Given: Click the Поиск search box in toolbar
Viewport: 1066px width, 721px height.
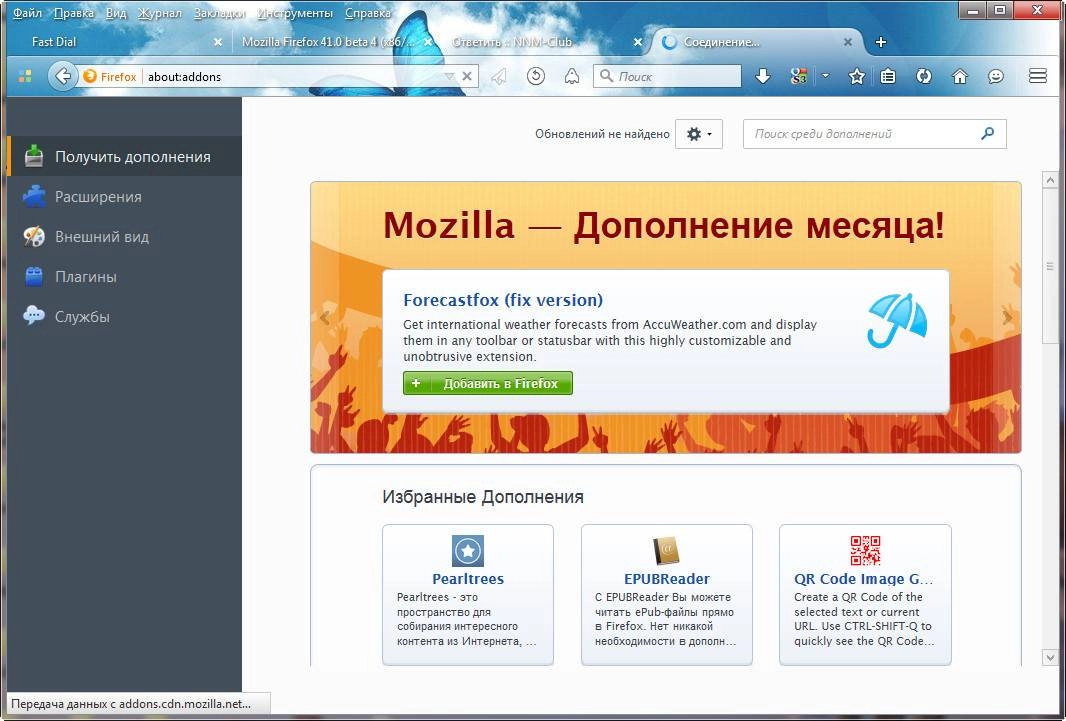Looking at the screenshot, I should pyautogui.click(x=667, y=76).
